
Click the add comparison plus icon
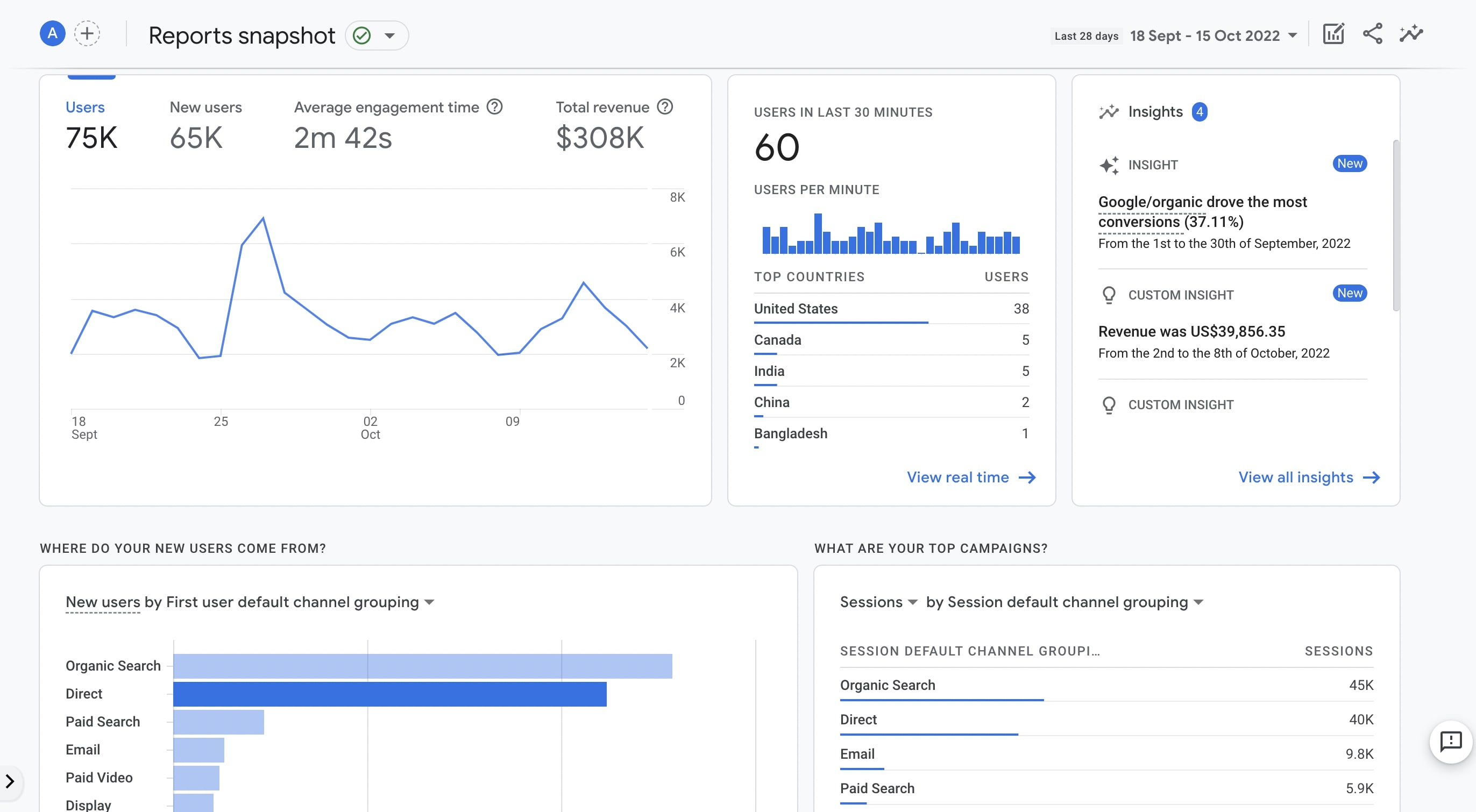87,34
